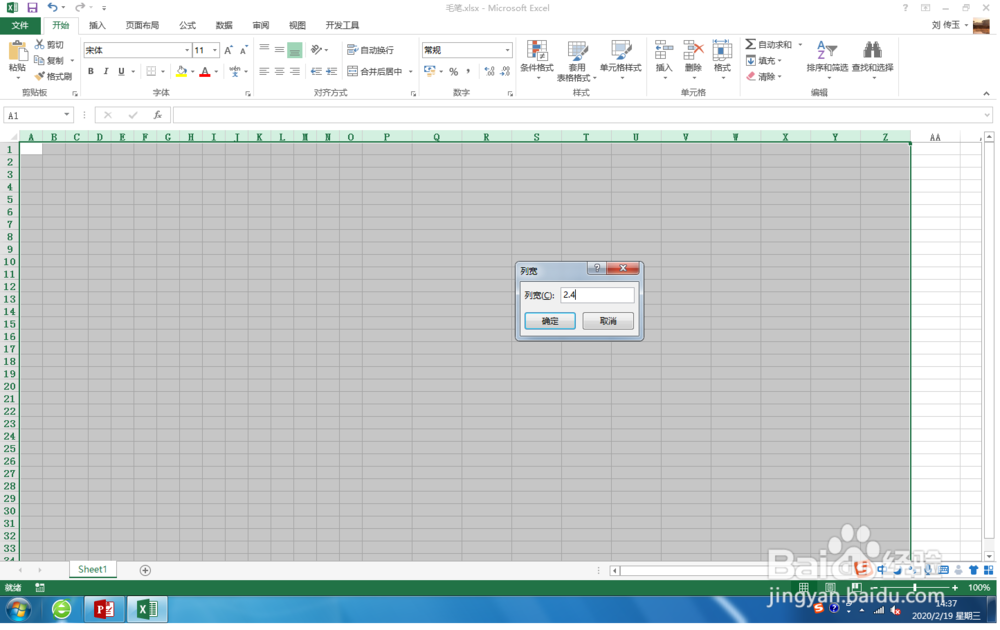Screen dimensions: 1000x630
Task: Open the font size dropdown
Action: (x=215, y=50)
